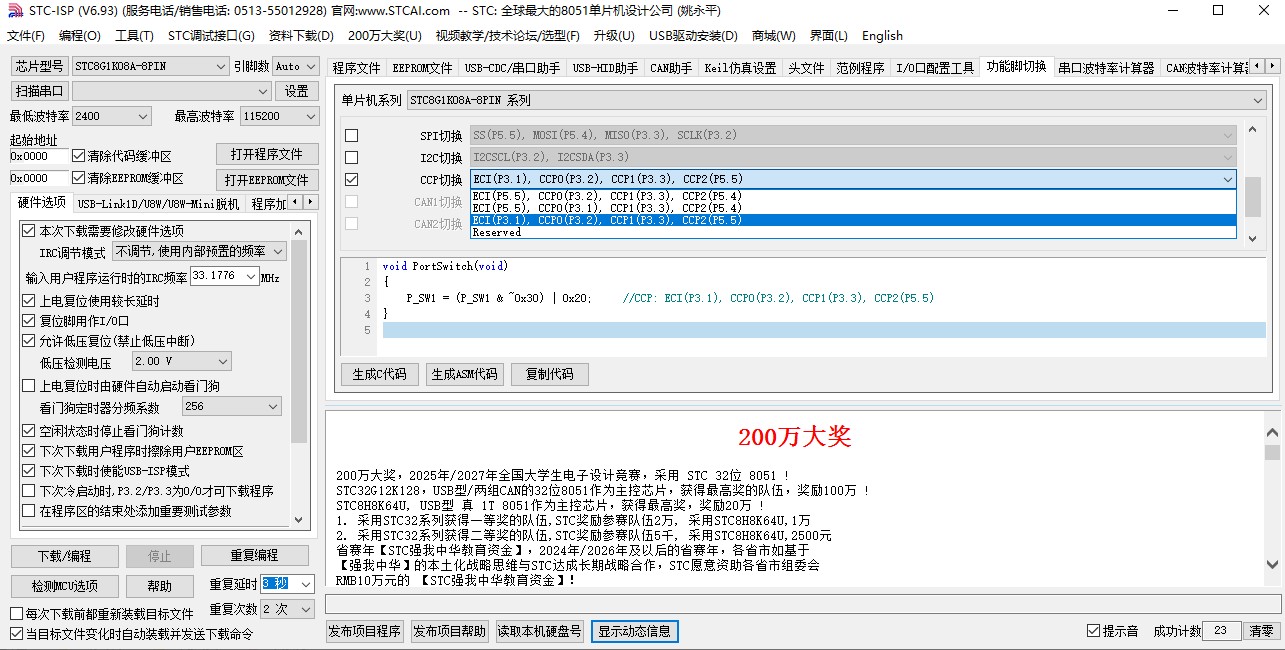Open the 资料下载(D) menu
Screen dimensions: 1285x650
(x=301, y=35)
